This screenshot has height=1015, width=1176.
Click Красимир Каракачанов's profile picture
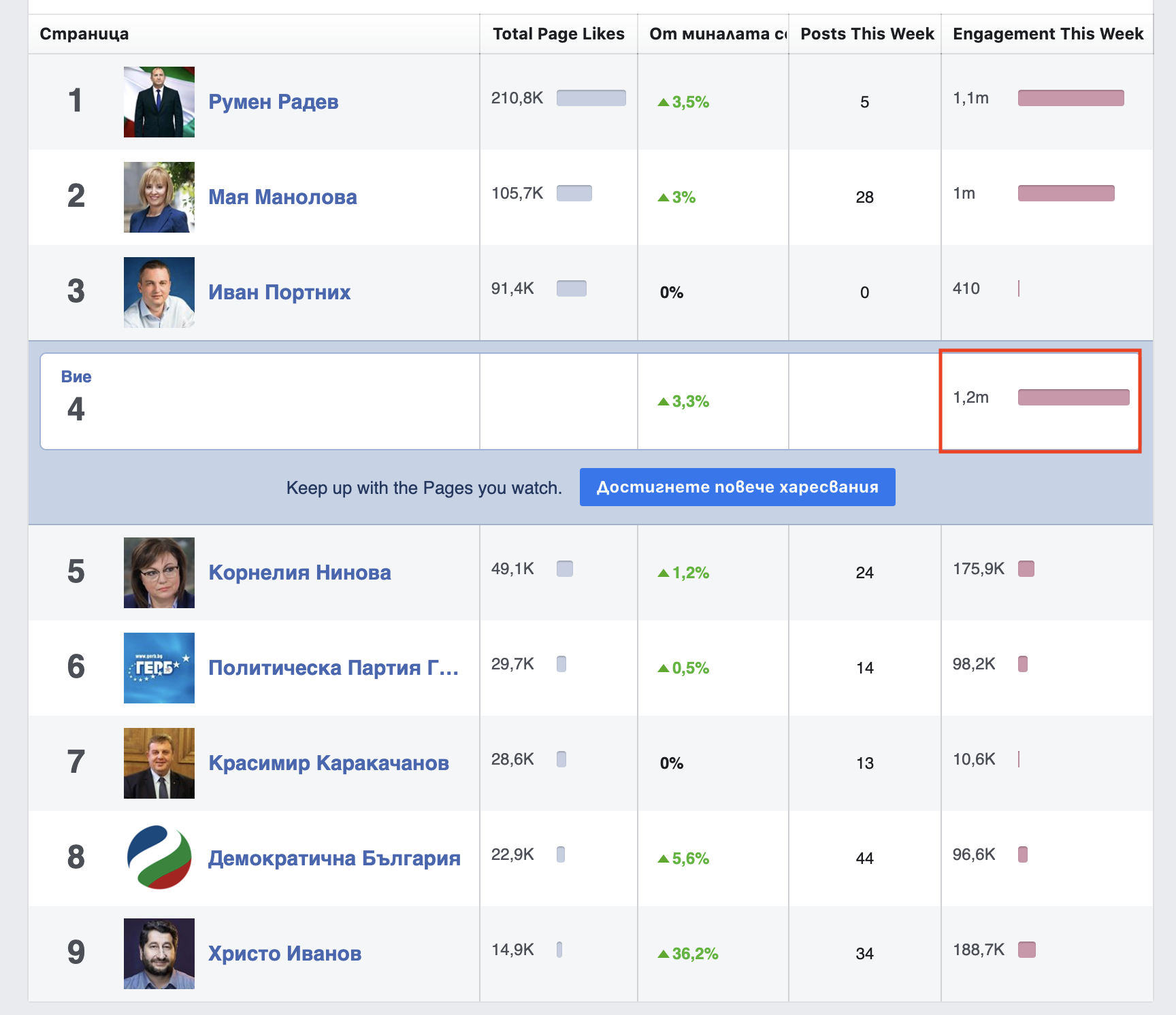(x=159, y=763)
